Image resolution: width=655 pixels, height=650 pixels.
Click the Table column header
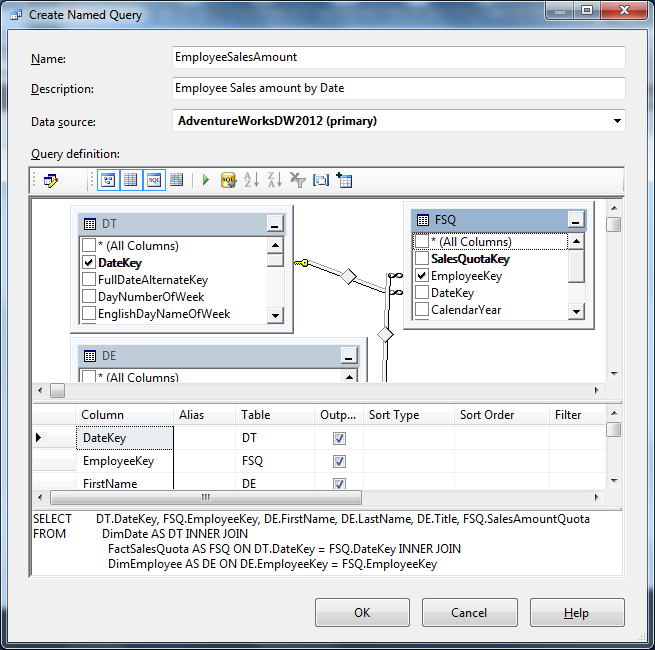[275, 415]
